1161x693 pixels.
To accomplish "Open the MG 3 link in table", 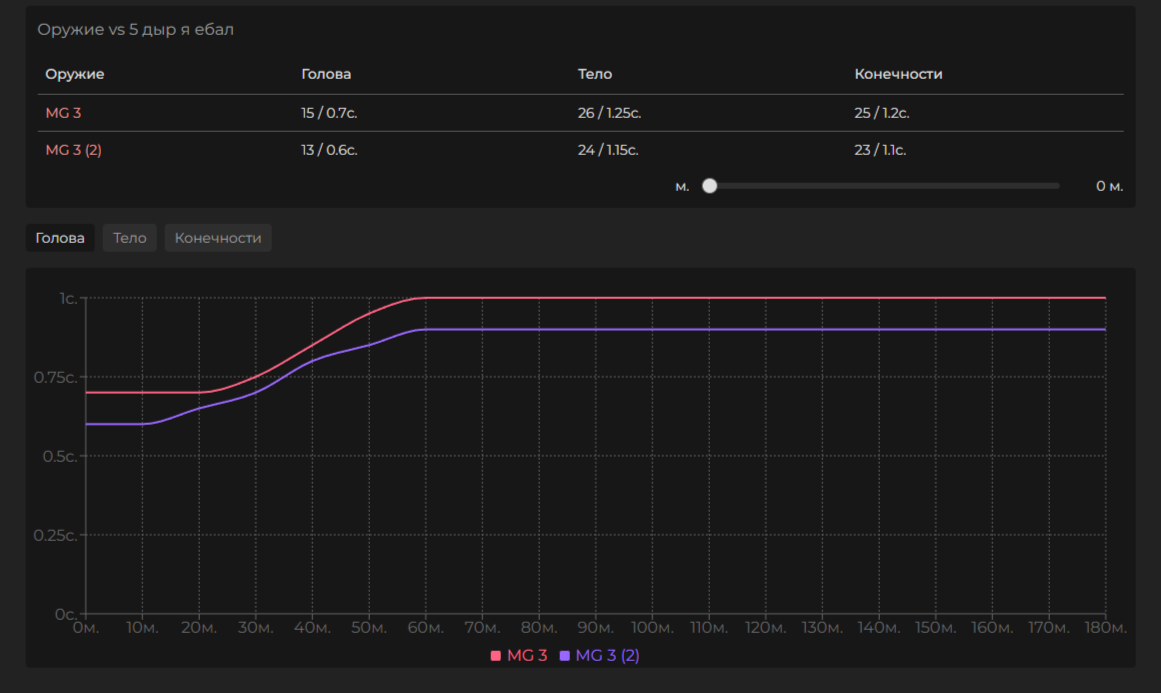I will (63, 113).
